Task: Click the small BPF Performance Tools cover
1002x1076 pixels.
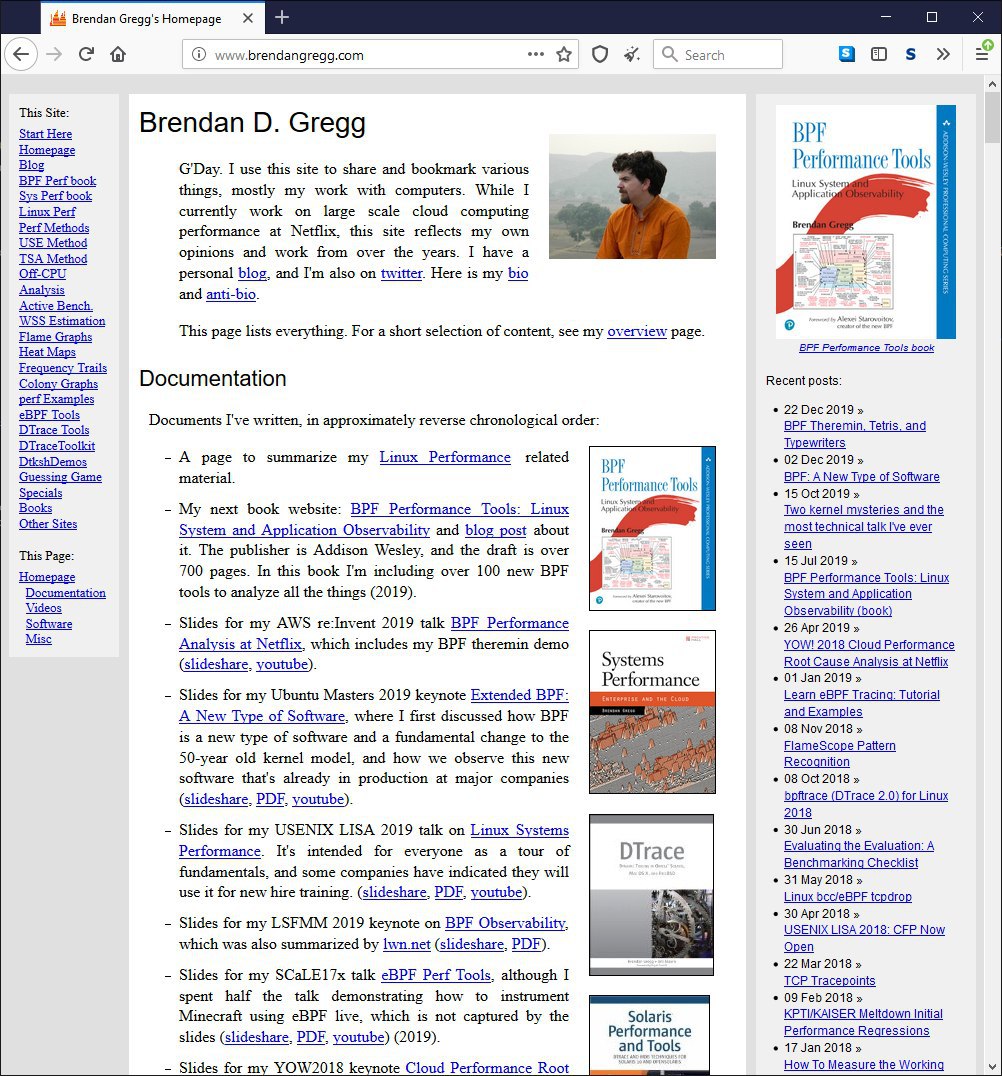Action: (x=652, y=528)
